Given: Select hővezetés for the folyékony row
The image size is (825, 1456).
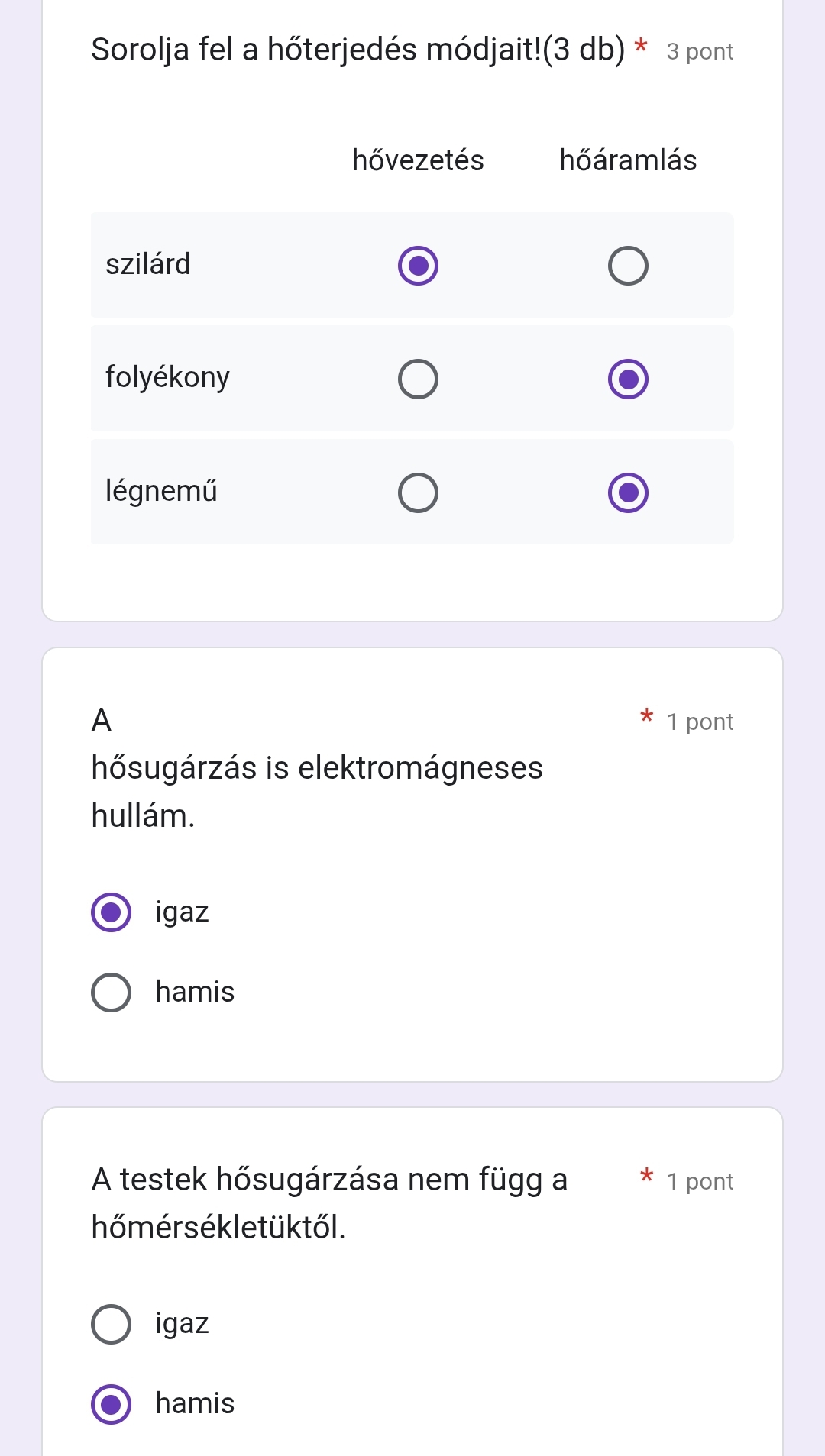Looking at the screenshot, I should point(418,379).
